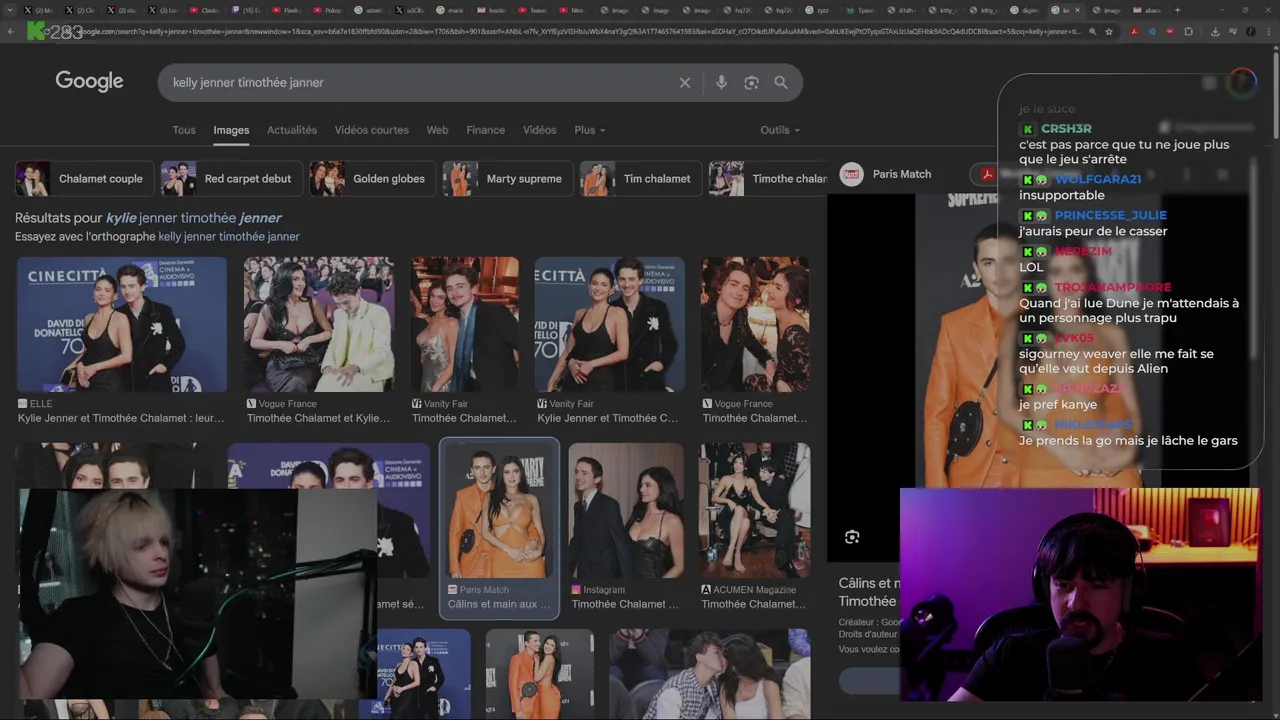The image size is (1280, 720).
Task: Search inside the image with the Lens icon
Action: (x=852, y=537)
